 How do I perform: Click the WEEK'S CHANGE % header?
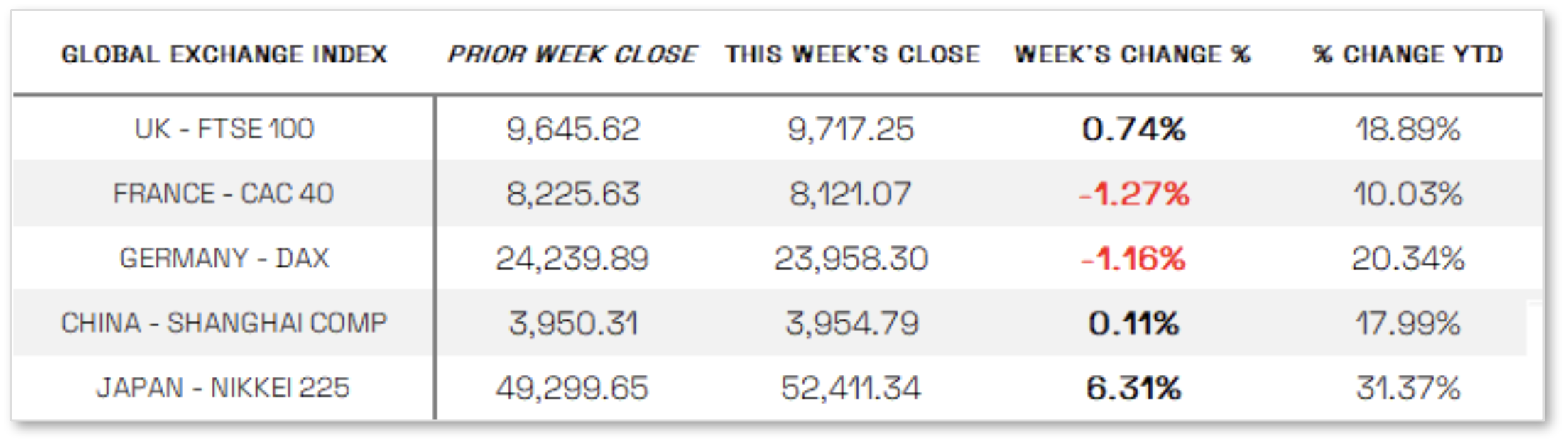pos(1133,55)
